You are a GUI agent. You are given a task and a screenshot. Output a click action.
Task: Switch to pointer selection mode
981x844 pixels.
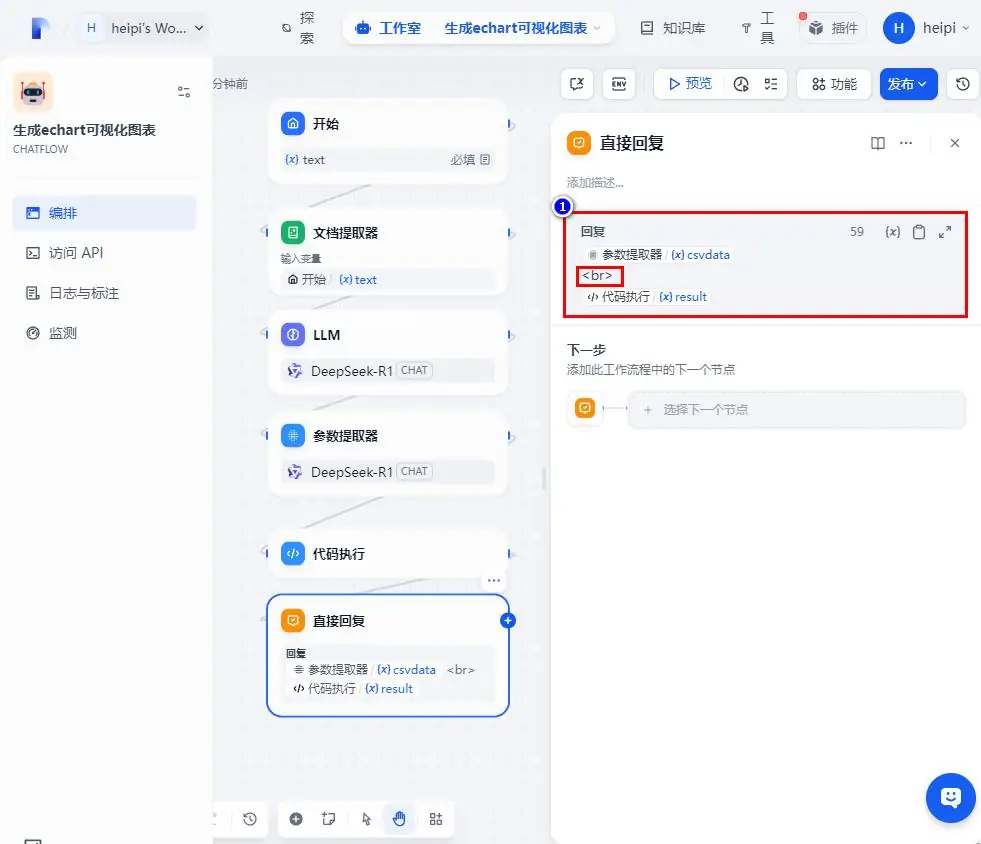click(365, 818)
